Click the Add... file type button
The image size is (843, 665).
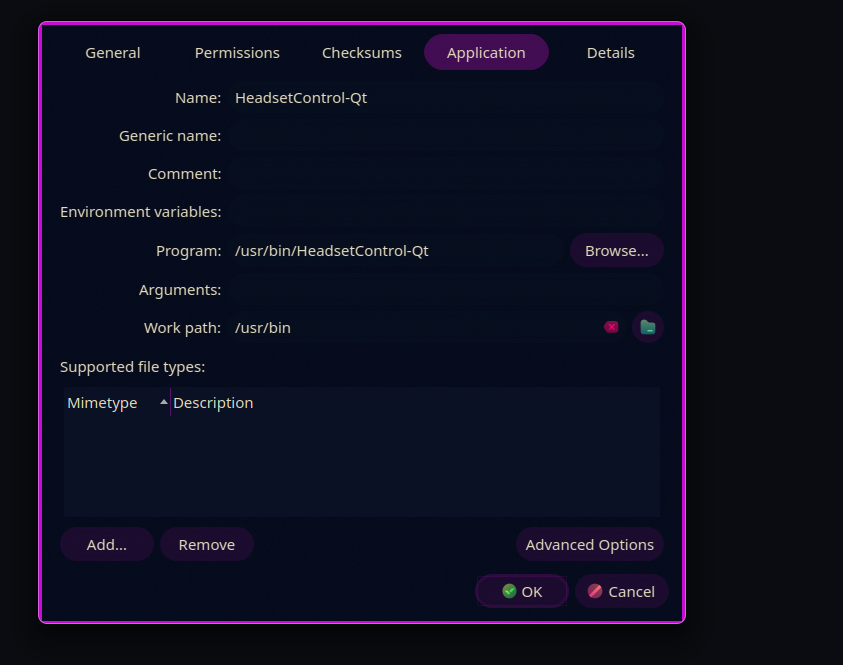(107, 545)
